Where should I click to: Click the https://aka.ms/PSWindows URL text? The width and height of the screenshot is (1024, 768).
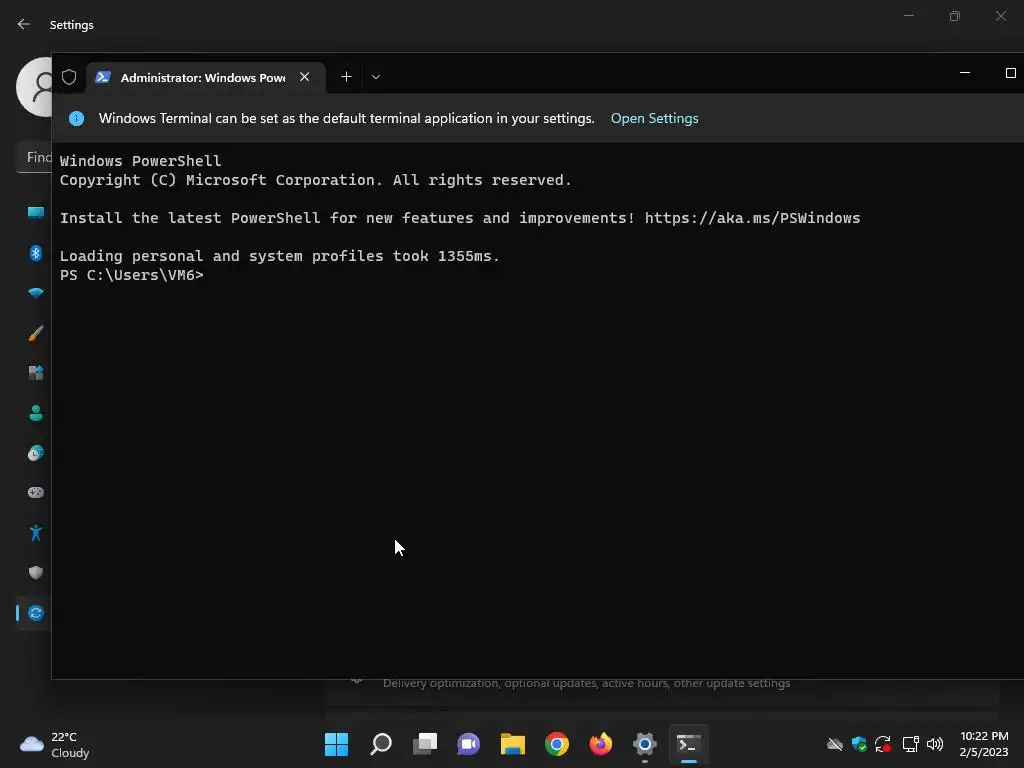[x=752, y=218]
